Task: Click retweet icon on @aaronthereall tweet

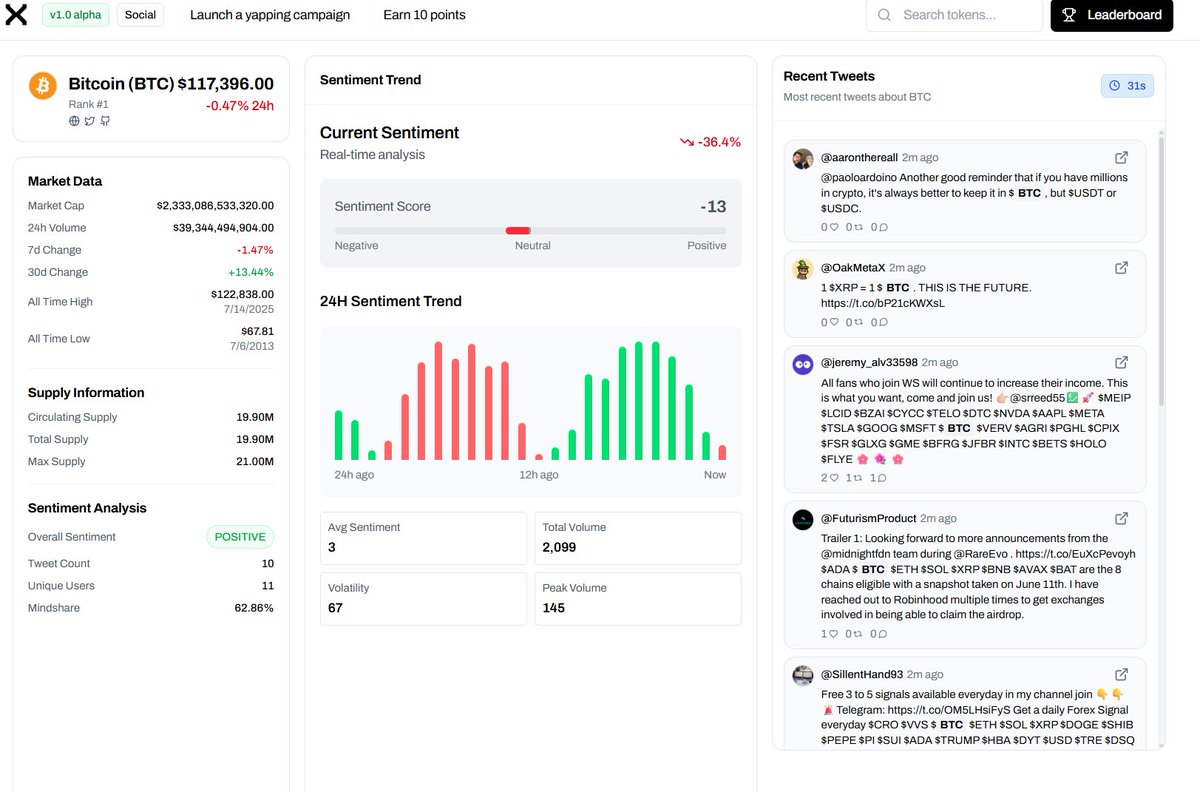Action: pyautogui.click(x=859, y=227)
